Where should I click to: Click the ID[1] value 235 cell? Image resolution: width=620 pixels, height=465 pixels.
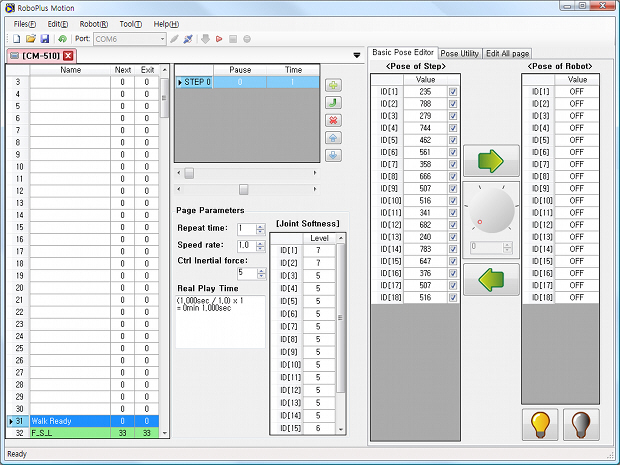point(425,92)
